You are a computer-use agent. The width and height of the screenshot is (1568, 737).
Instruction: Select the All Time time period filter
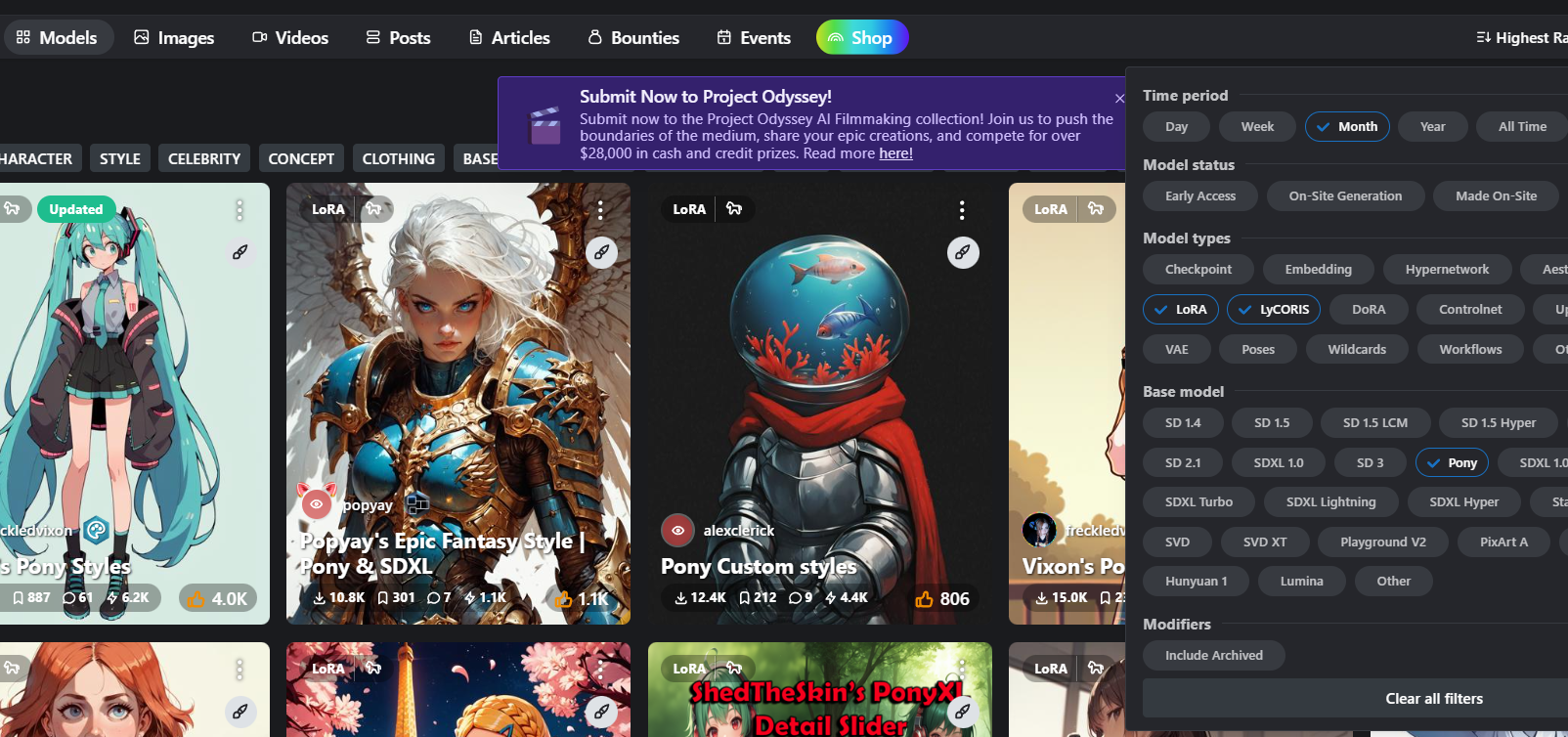(x=1522, y=126)
